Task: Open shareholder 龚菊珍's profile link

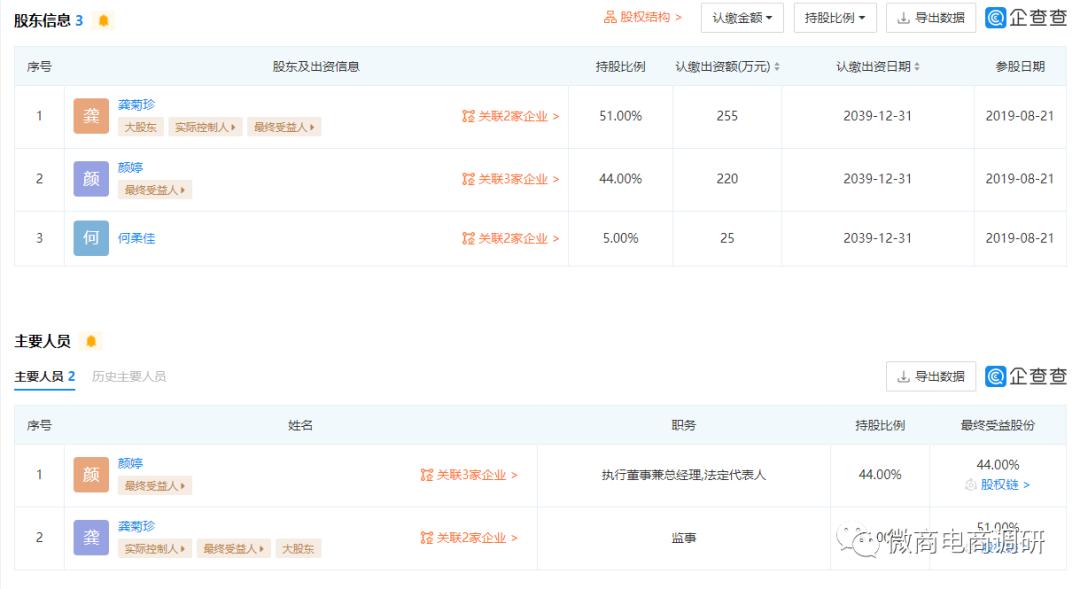Action: point(136,106)
